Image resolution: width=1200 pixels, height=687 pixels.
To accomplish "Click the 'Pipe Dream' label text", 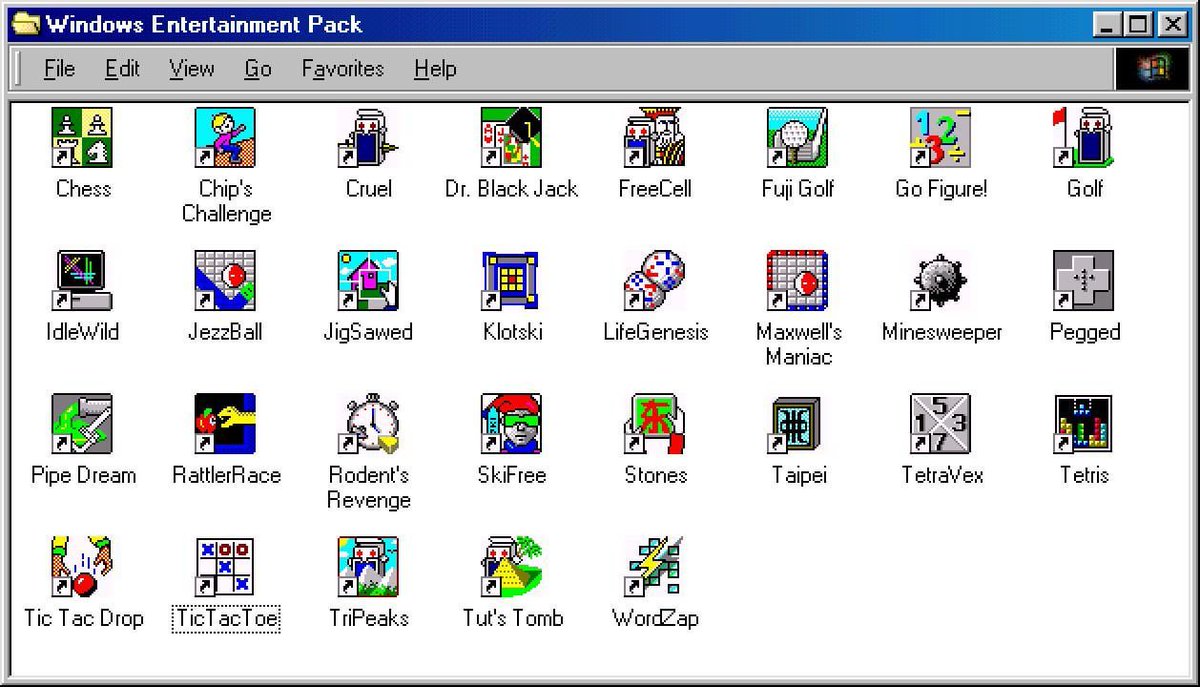I will 83,475.
